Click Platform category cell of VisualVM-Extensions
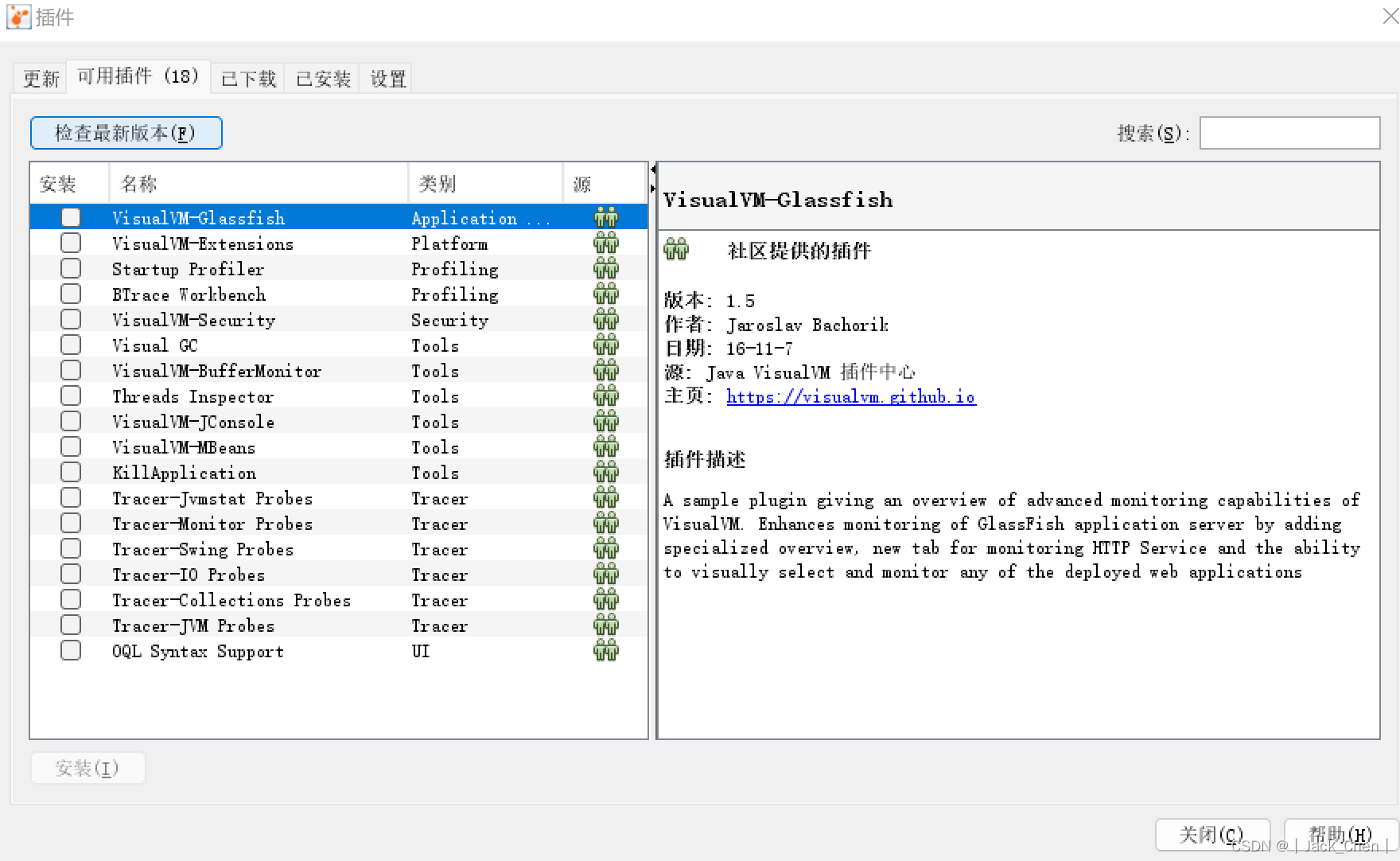This screenshot has height=861, width=1400. pyautogui.click(x=449, y=243)
